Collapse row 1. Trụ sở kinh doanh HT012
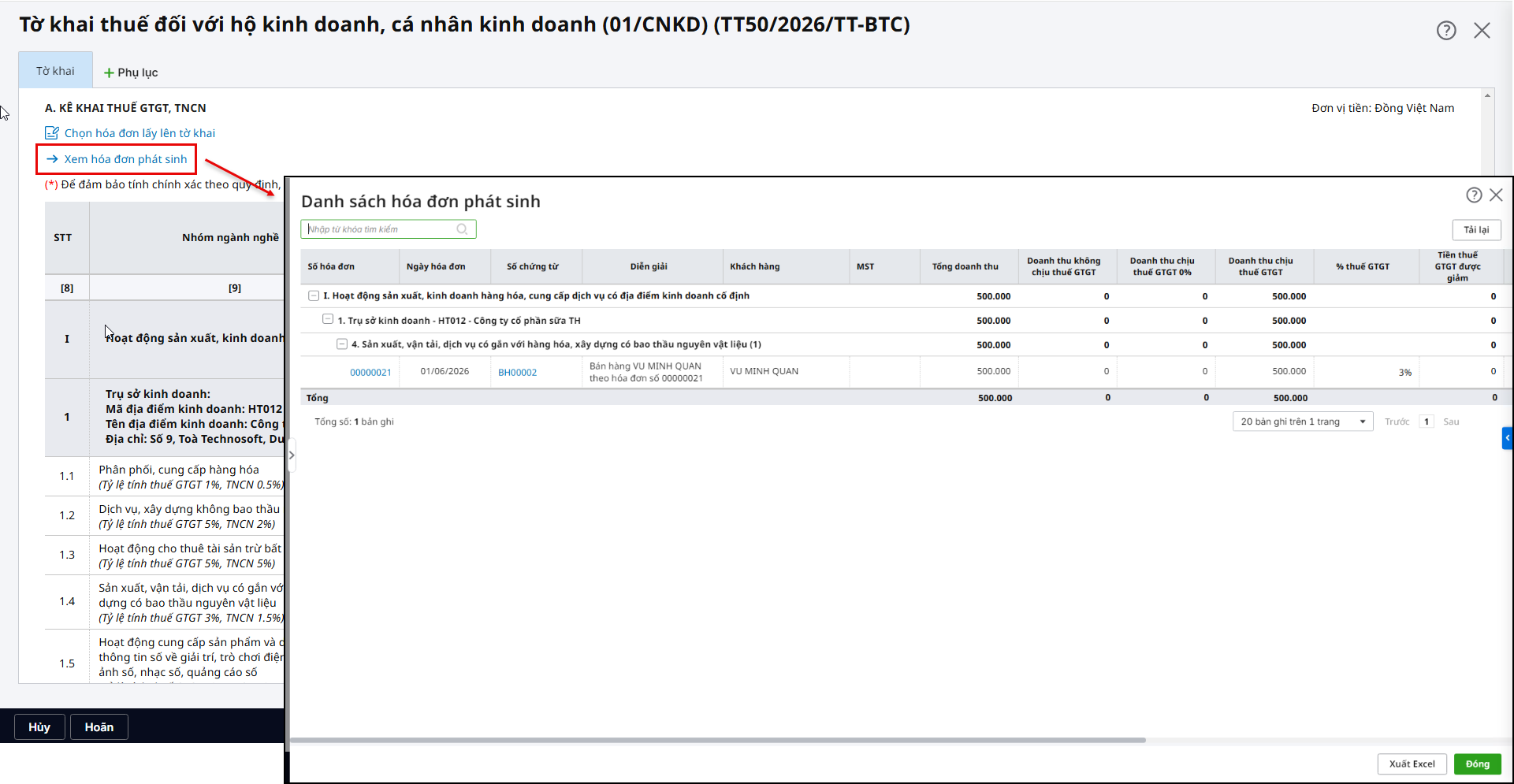The width and height of the screenshot is (1514, 784). 328,320
